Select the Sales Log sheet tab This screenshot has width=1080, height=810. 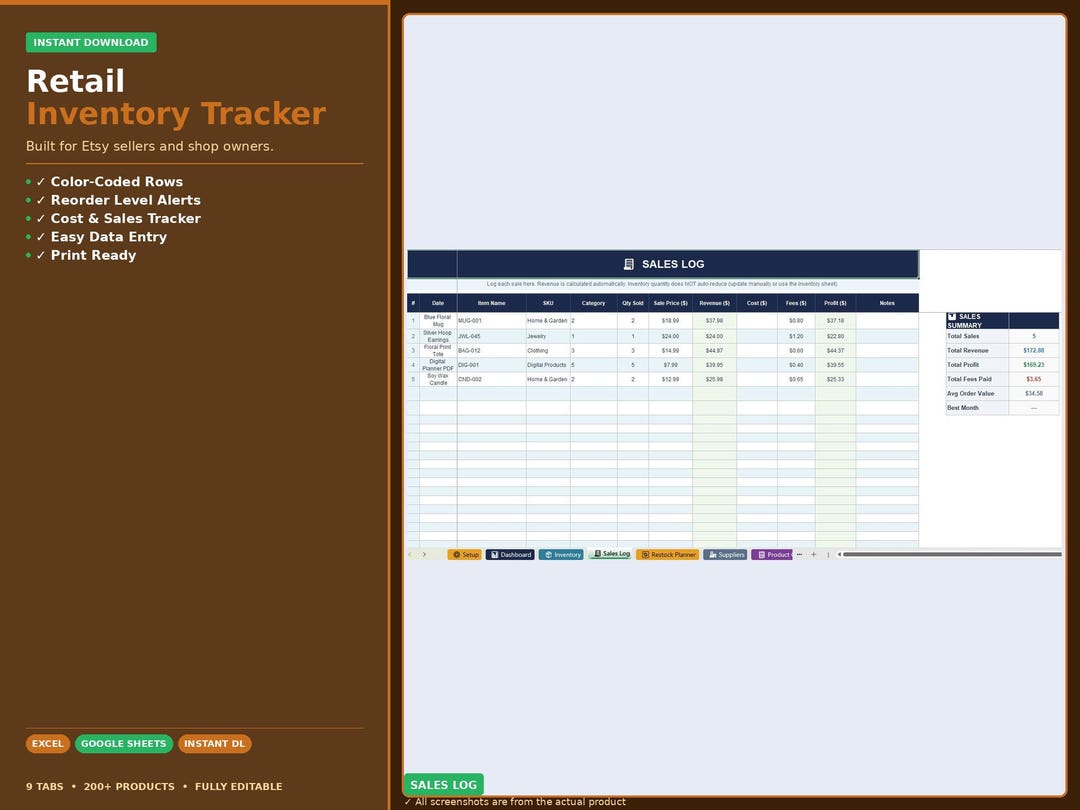[610, 554]
